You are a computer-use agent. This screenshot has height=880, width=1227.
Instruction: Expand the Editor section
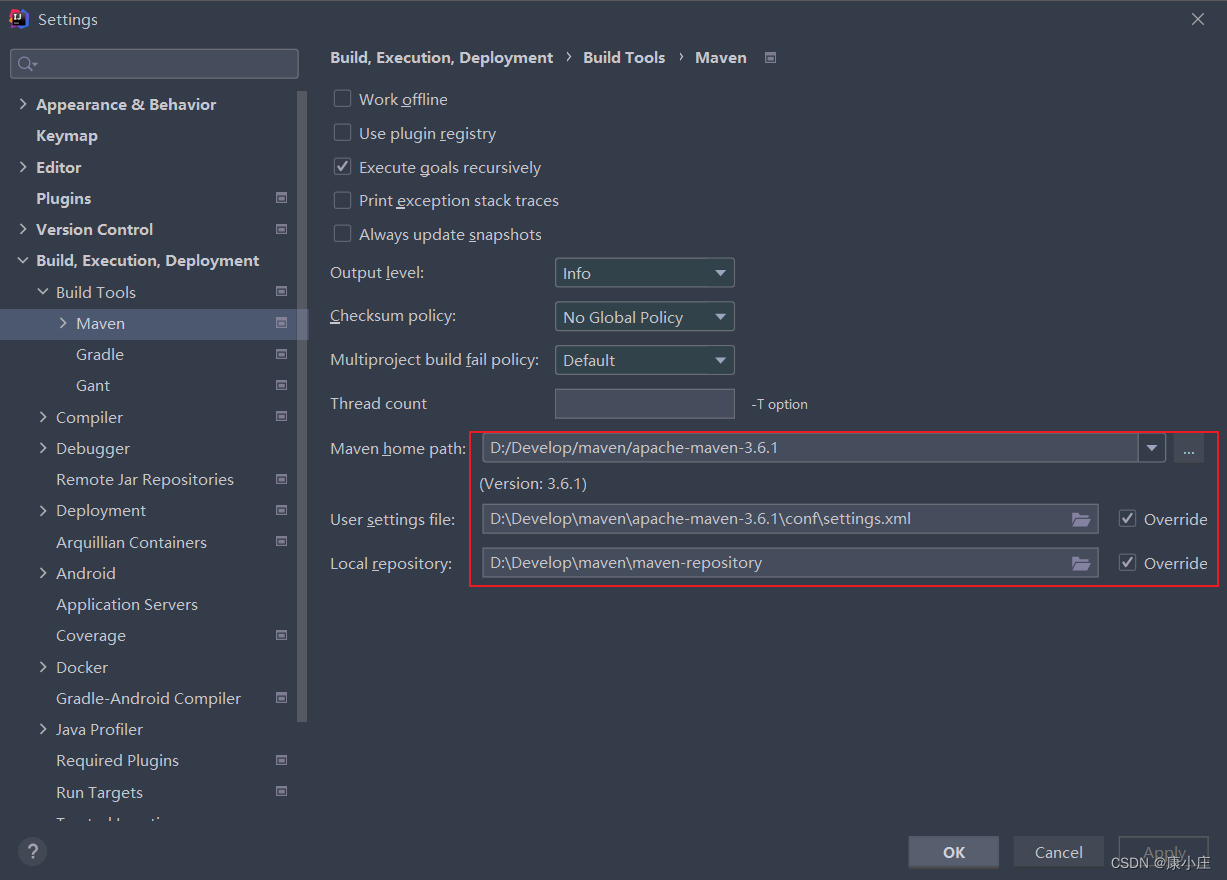(x=23, y=167)
